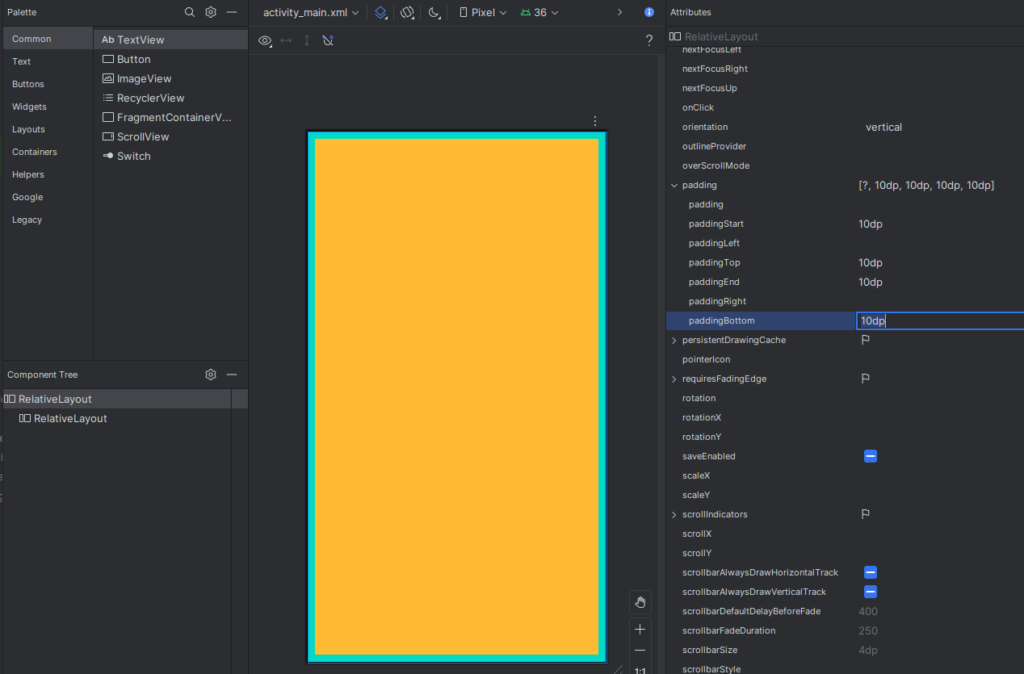
Task: Select Legacy palette category
Action: [x=48, y=219]
